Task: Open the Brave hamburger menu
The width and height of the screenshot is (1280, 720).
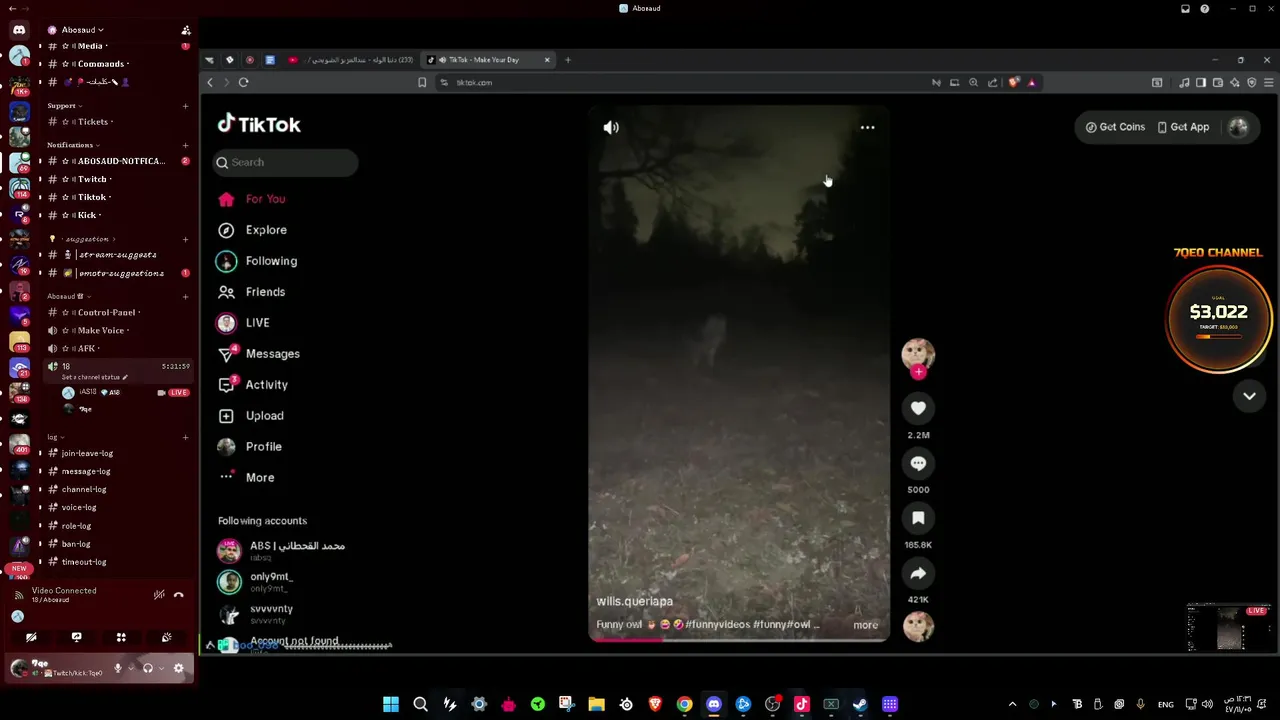Action: click(1269, 82)
